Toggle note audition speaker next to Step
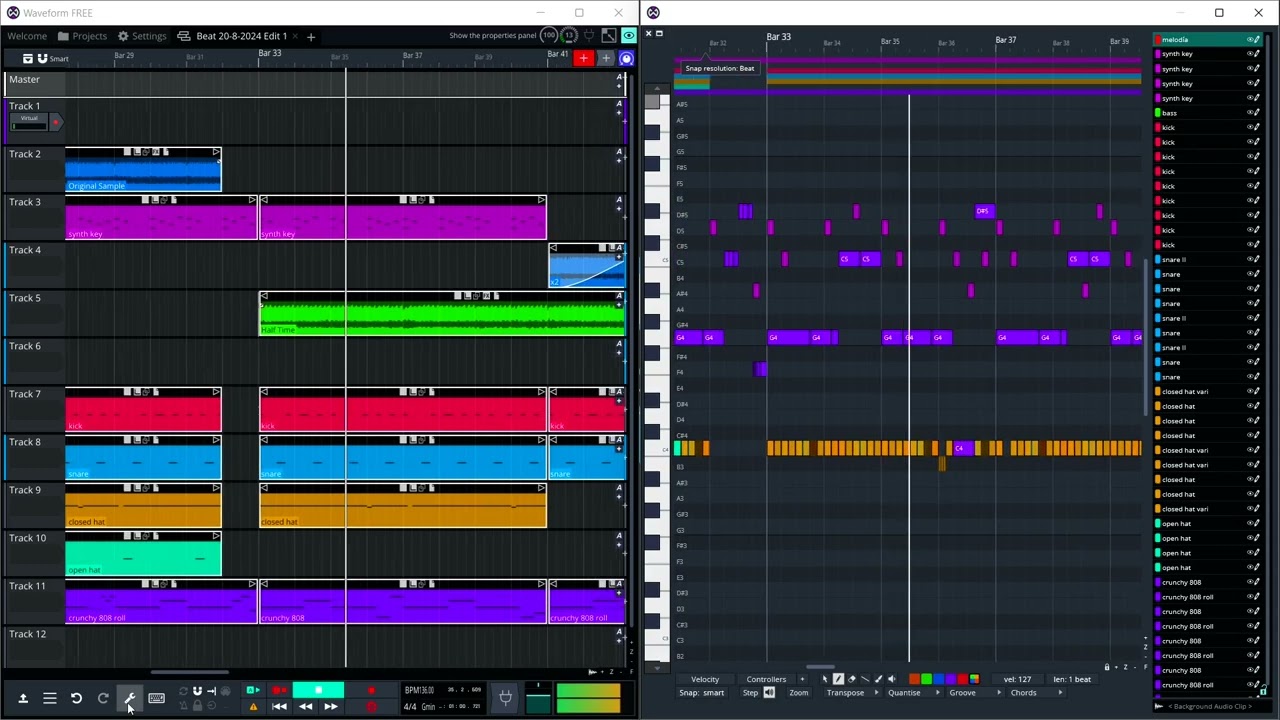 pos(769,693)
